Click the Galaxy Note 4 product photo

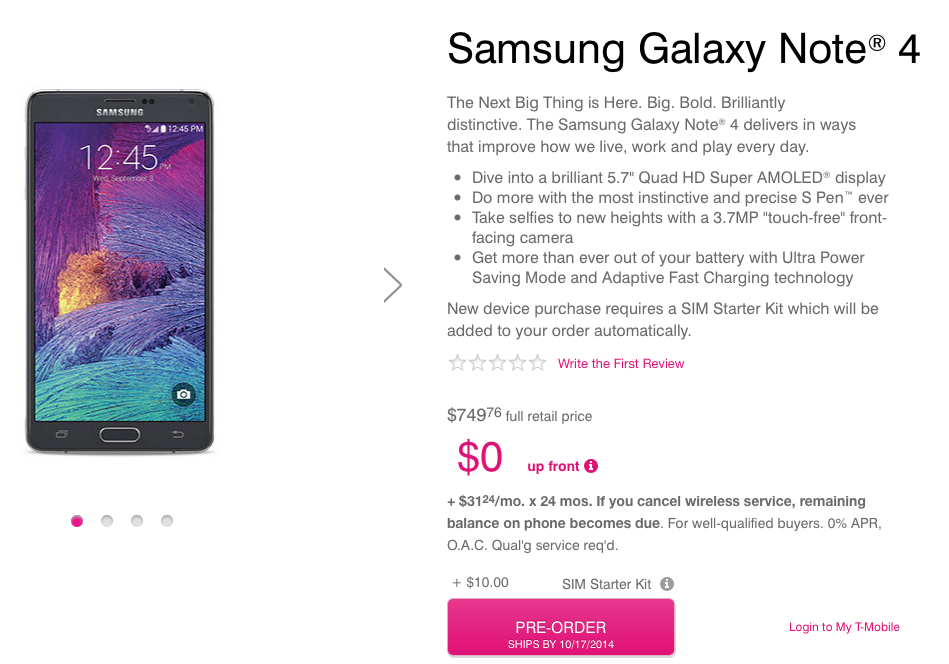(x=120, y=270)
